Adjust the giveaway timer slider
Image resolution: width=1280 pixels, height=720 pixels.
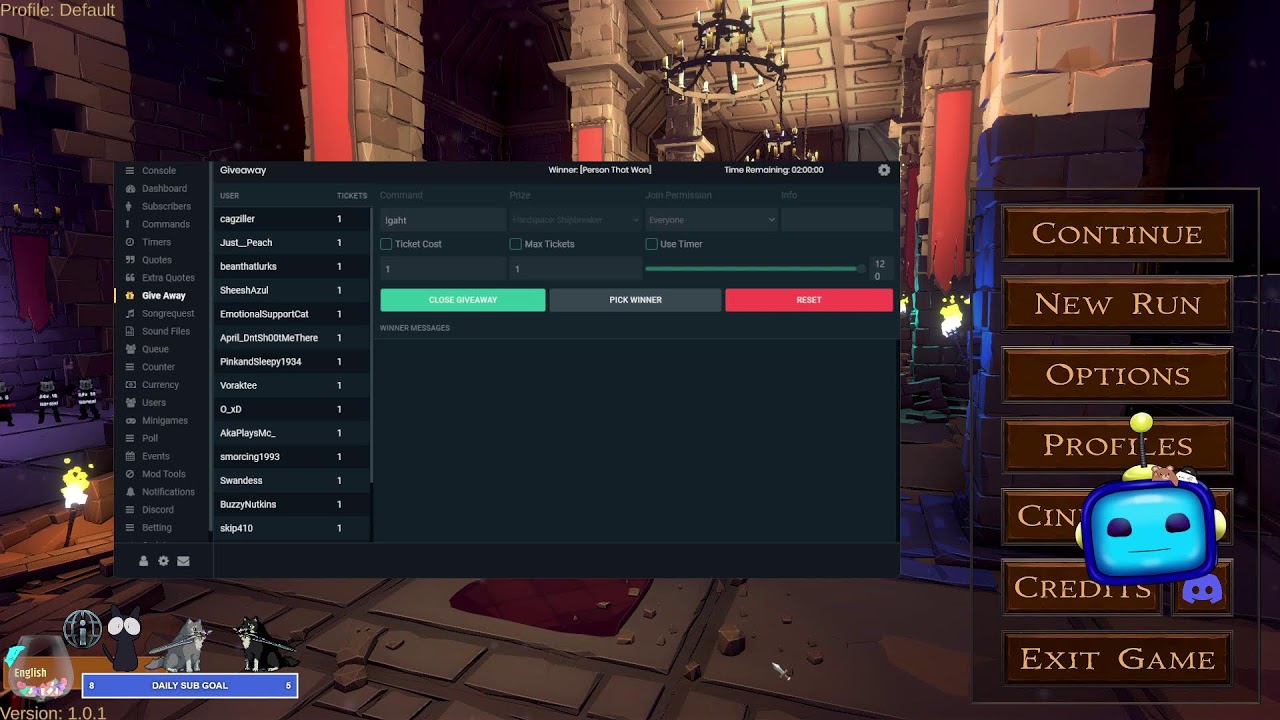[755, 269]
